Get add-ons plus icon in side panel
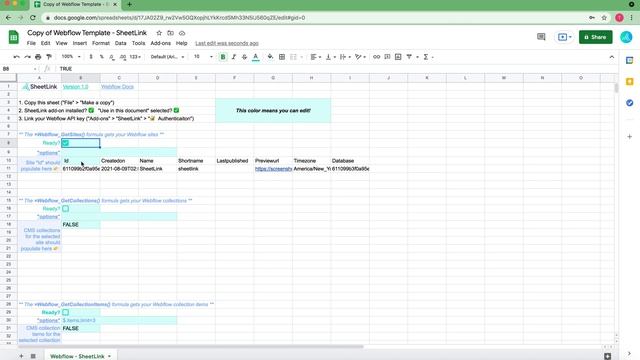Image resolution: width=640 pixels, height=360 pixels. [x=629, y=136]
